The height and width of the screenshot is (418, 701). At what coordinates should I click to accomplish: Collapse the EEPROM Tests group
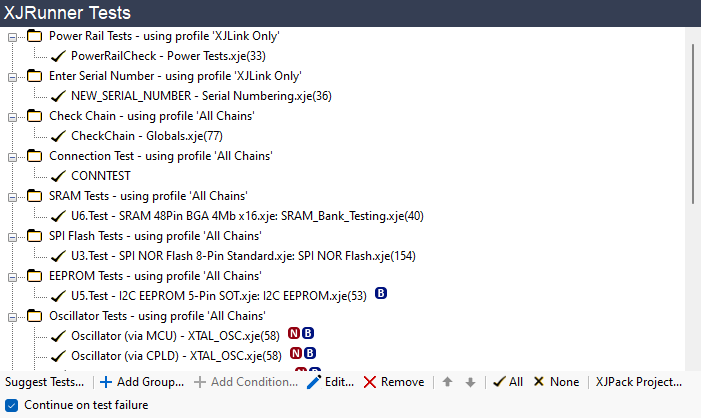click(13, 276)
